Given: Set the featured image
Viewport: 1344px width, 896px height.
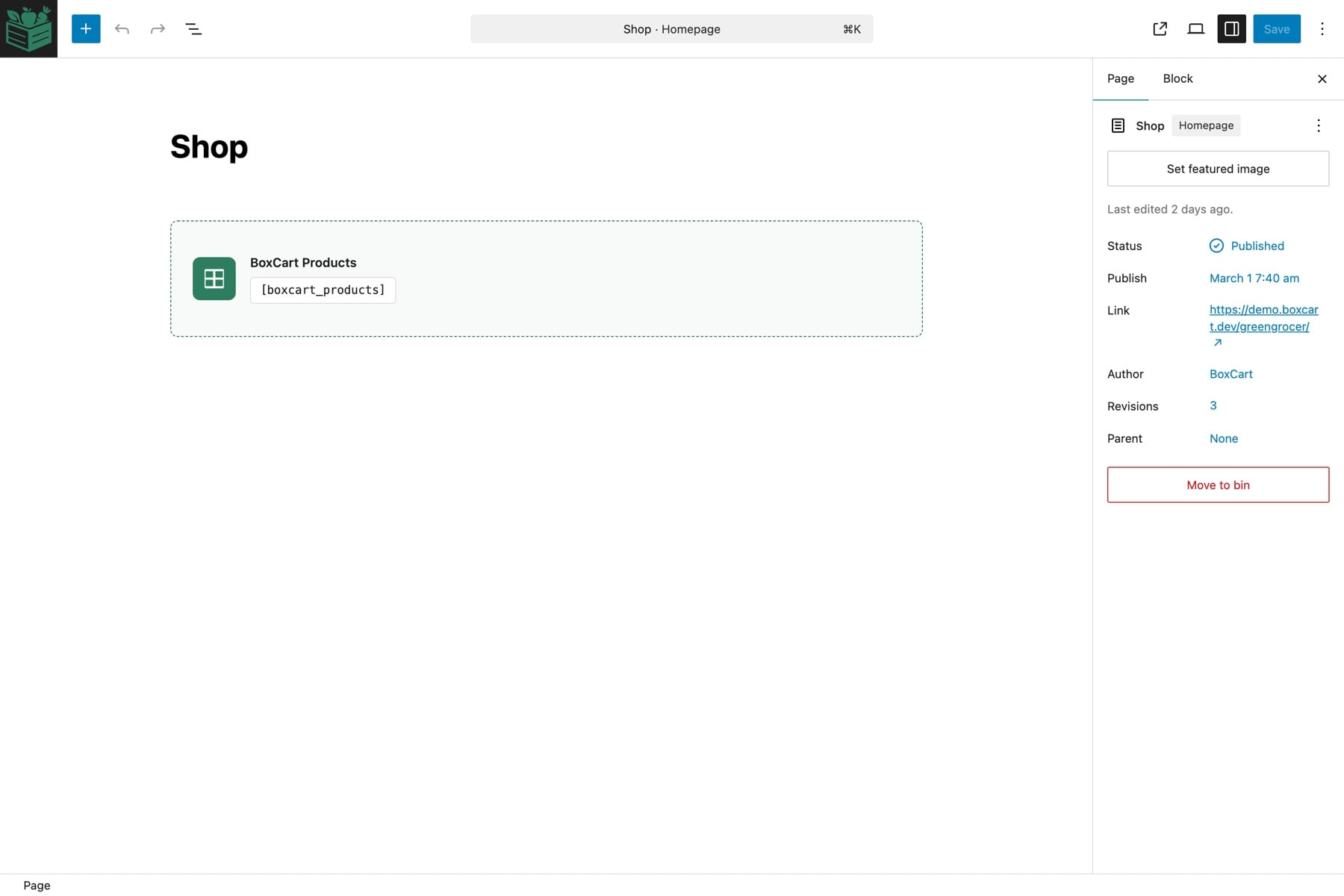Looking at the screenshot, I should 1218,169.
